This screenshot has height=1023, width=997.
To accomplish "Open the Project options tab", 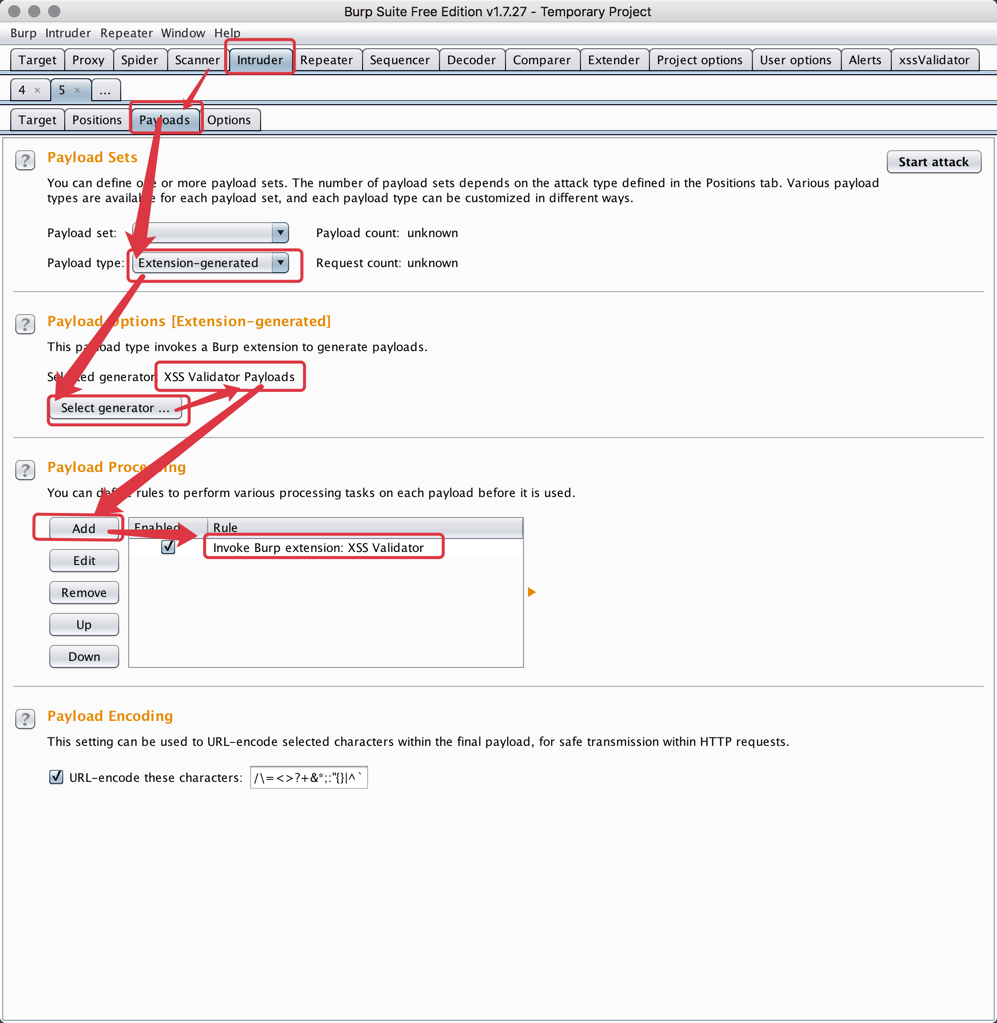I will point(699,60).
